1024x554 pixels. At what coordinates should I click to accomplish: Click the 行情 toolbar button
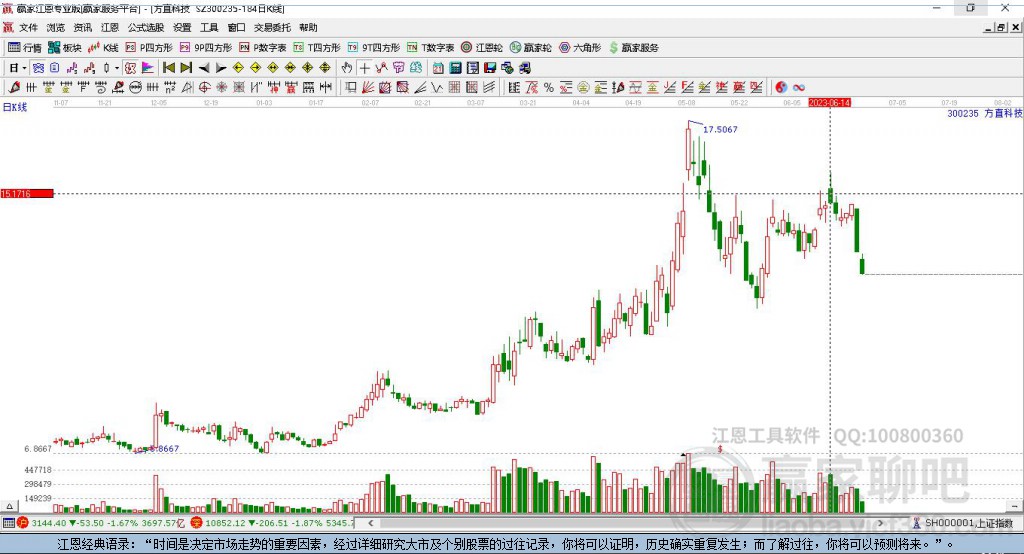click(25, 48)
